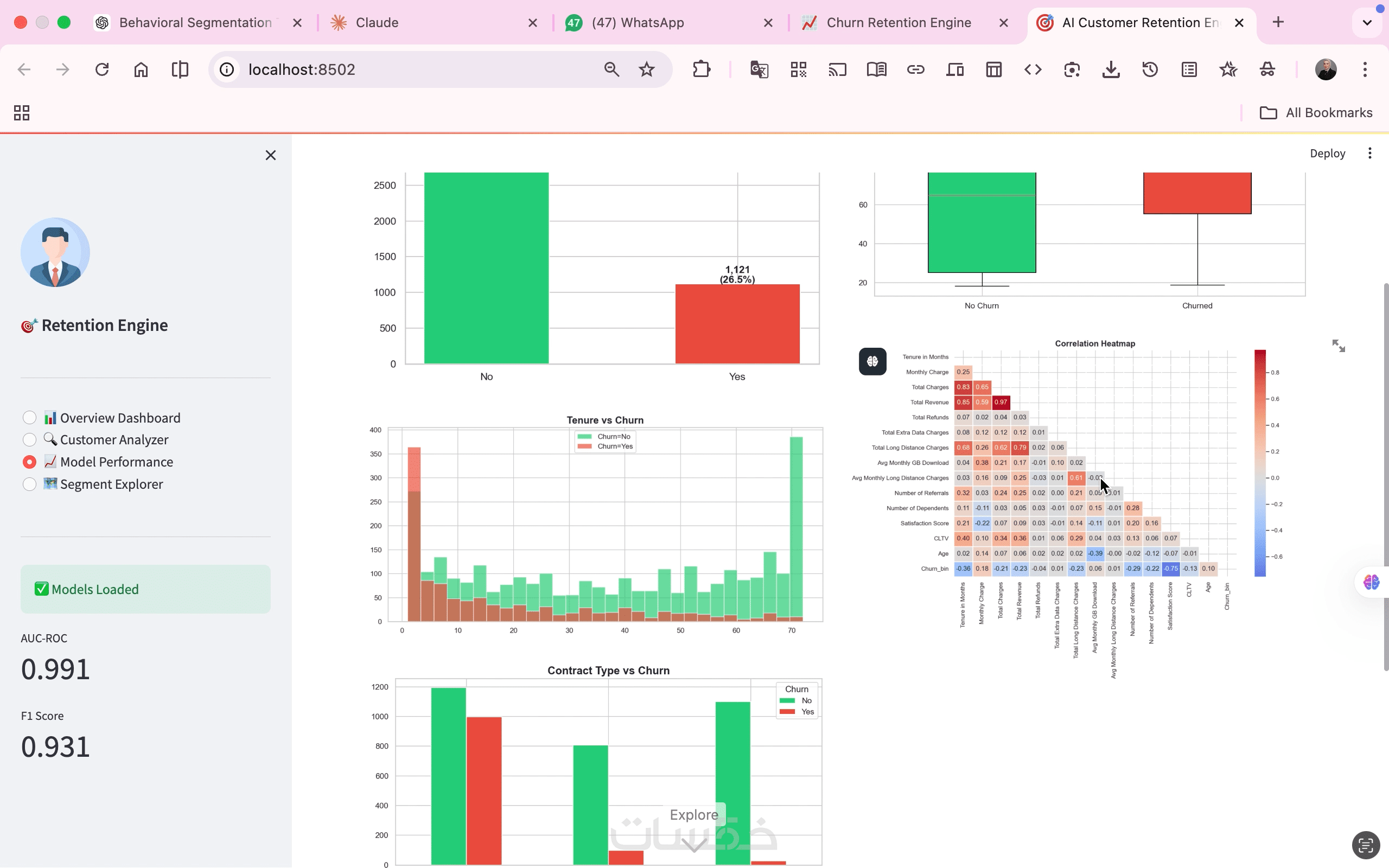Close the Retention Engine sidebar

coord(270,155)
